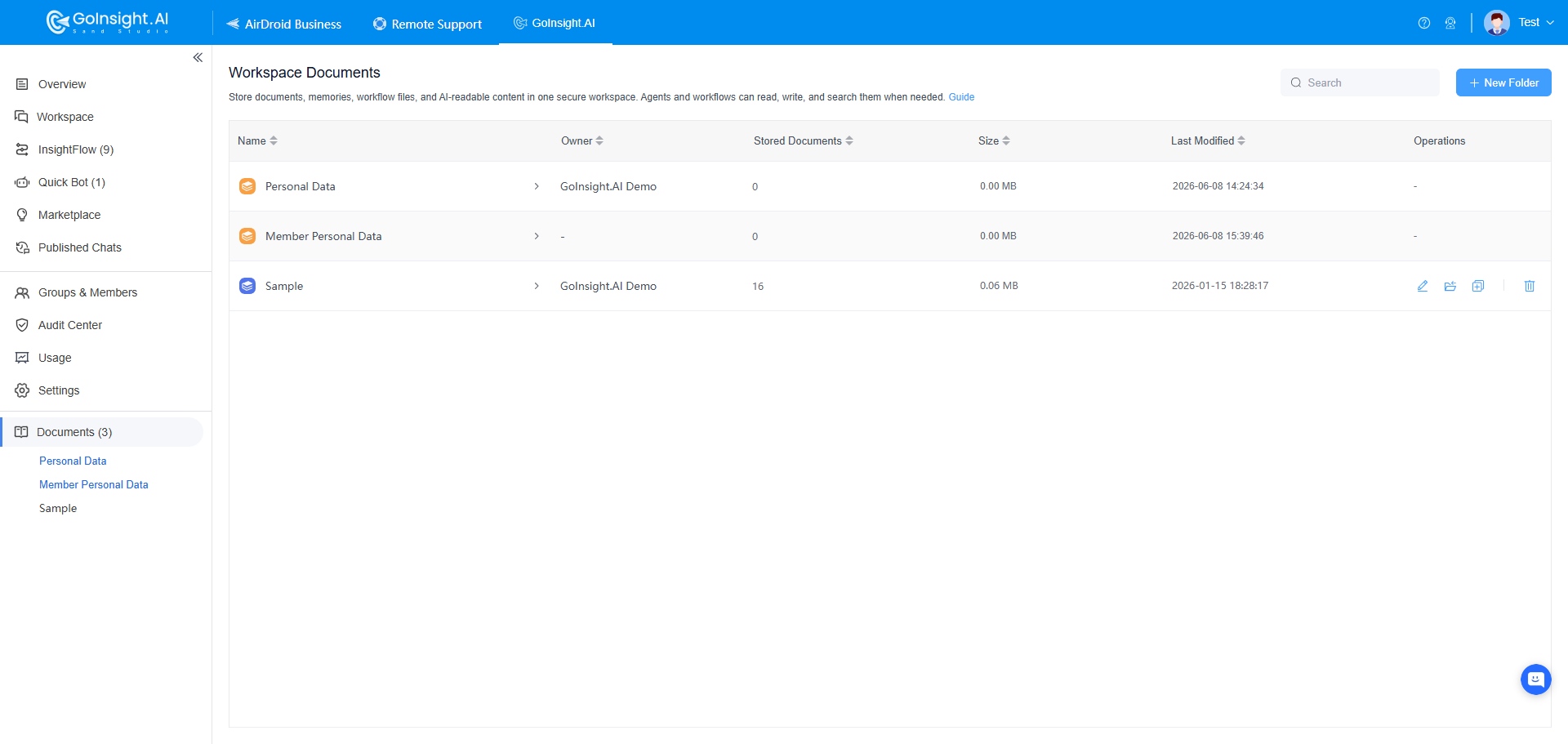This screenshot has height=744, width=1568.
Task: Expand the Personal Data row chevron
Action: click(537, 186)
